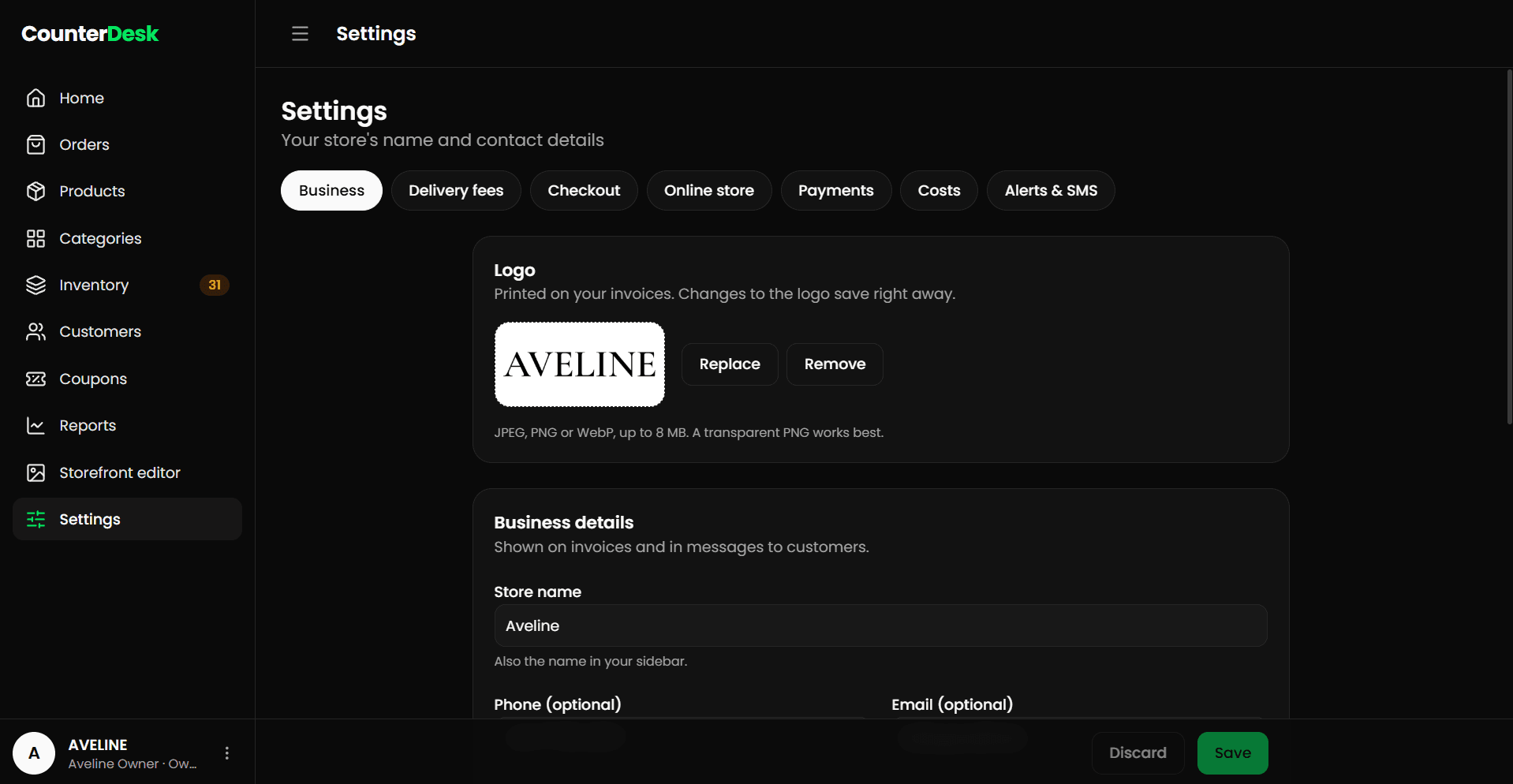Click the 'Business details' heading
The image size is (1513, 784).
[563, 522]
